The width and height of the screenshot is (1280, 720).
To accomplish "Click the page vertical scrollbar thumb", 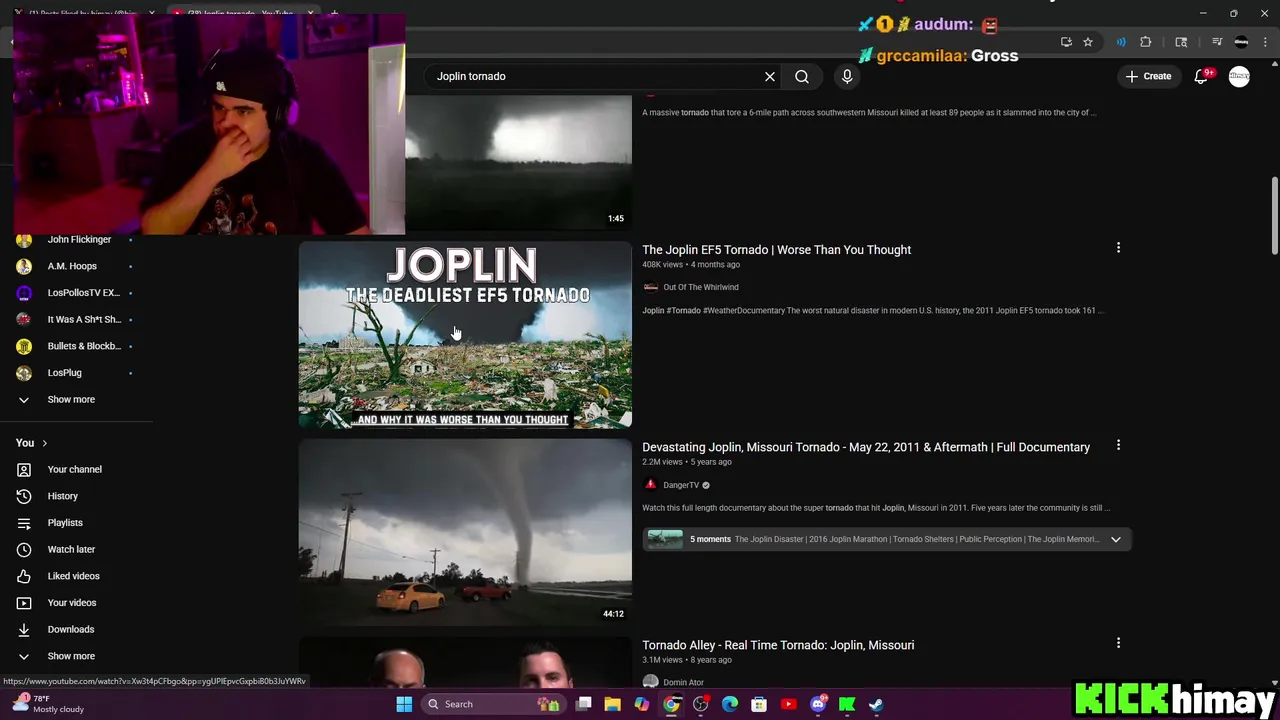I will click(x=1274, y=216).
